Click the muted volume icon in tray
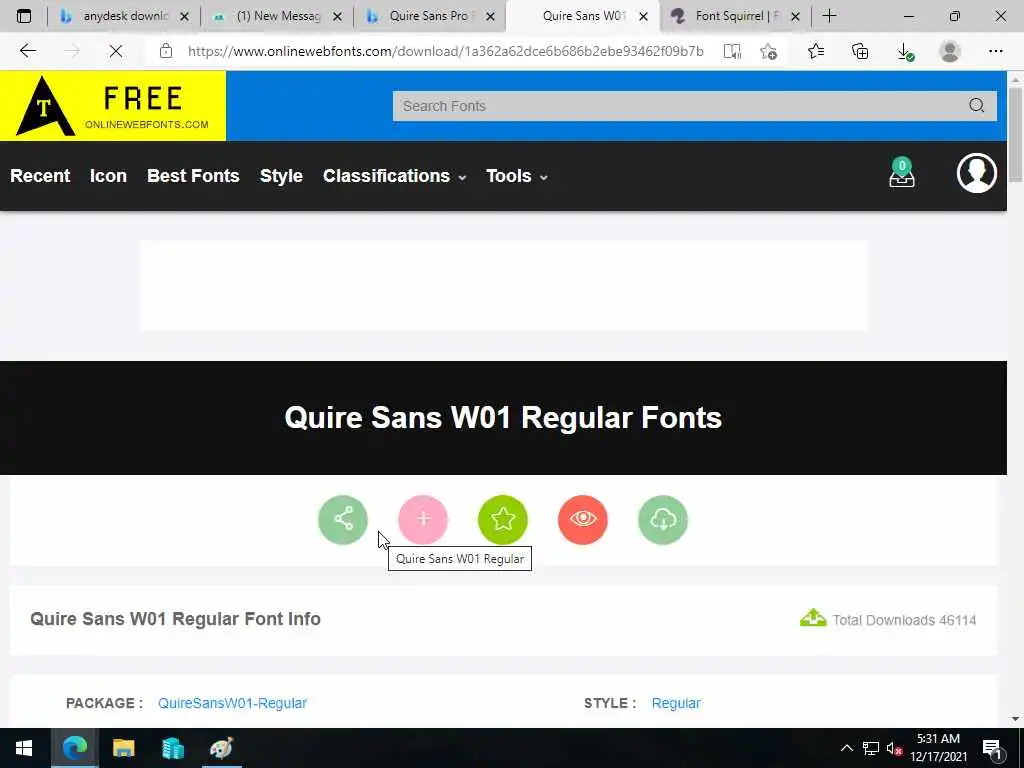This screenshot has height=768, width=1024. pyautogui.click(x=894, y=748)
